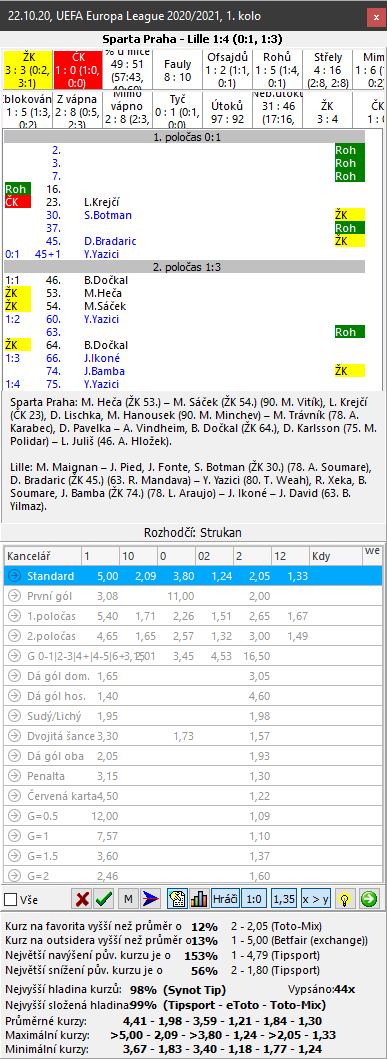Viewport: 387px width, 1059px height.
Task: Click the red X toolbar icon
Action: tap(81, 900)
